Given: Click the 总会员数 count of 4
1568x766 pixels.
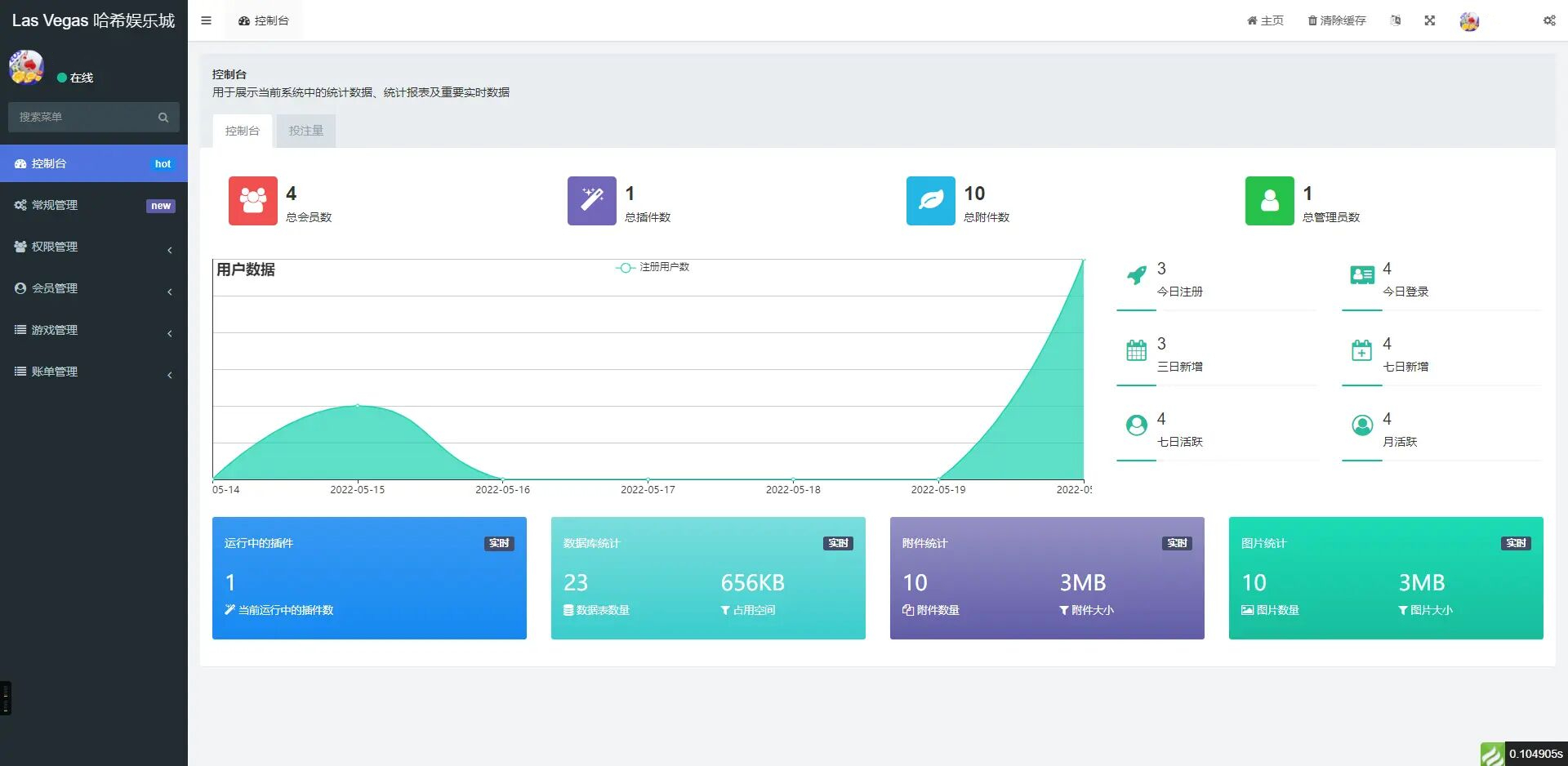Looking at the screenshot, I should point(292,194).
